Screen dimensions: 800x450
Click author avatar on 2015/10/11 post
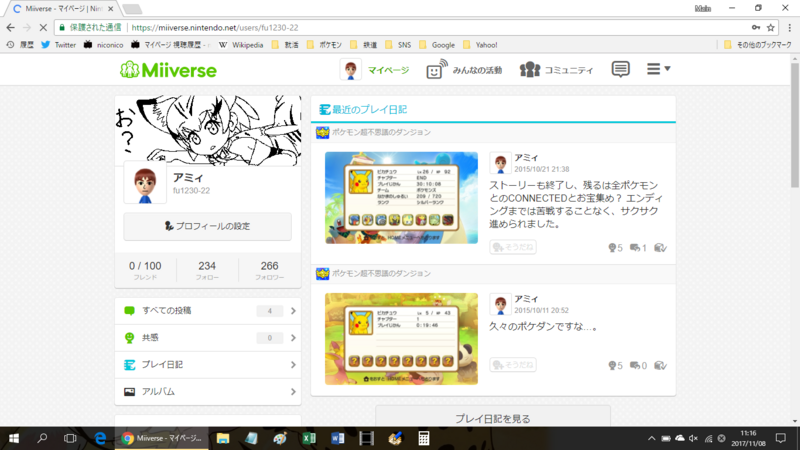[x=500, y=305]
